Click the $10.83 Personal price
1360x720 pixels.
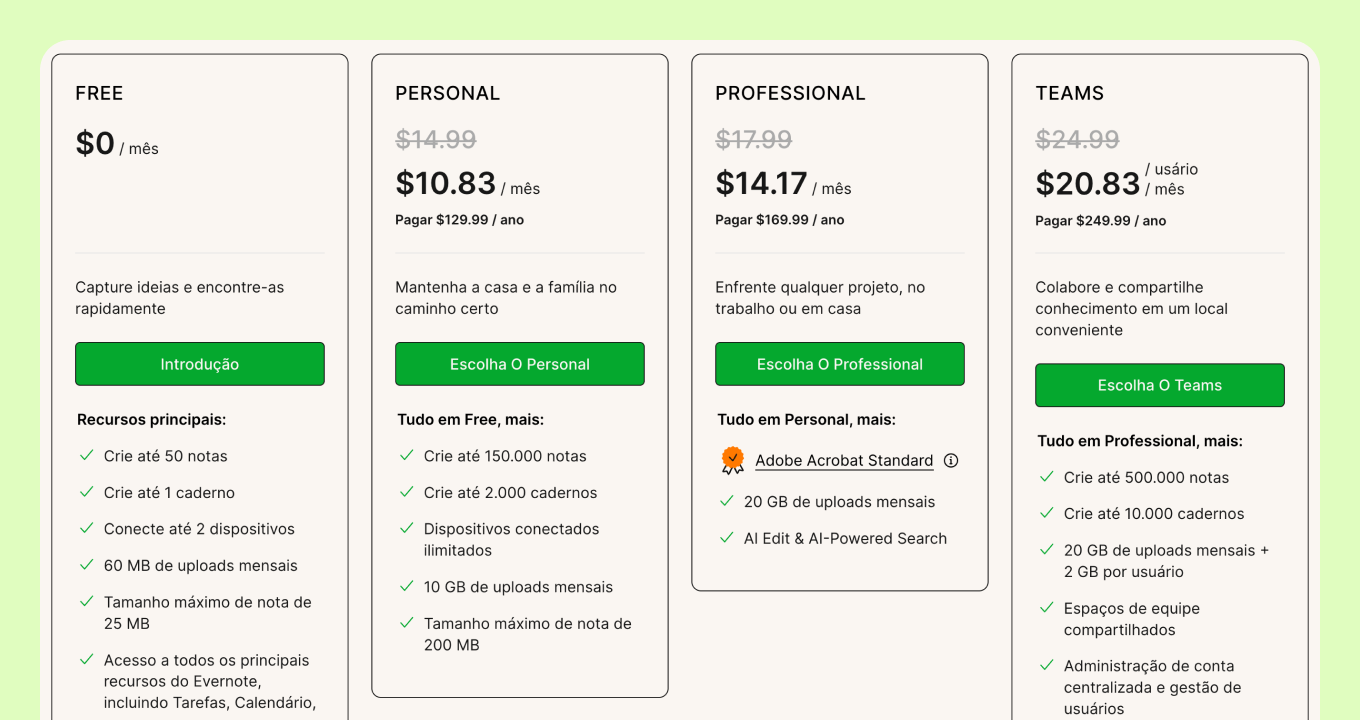click(446, 183)
